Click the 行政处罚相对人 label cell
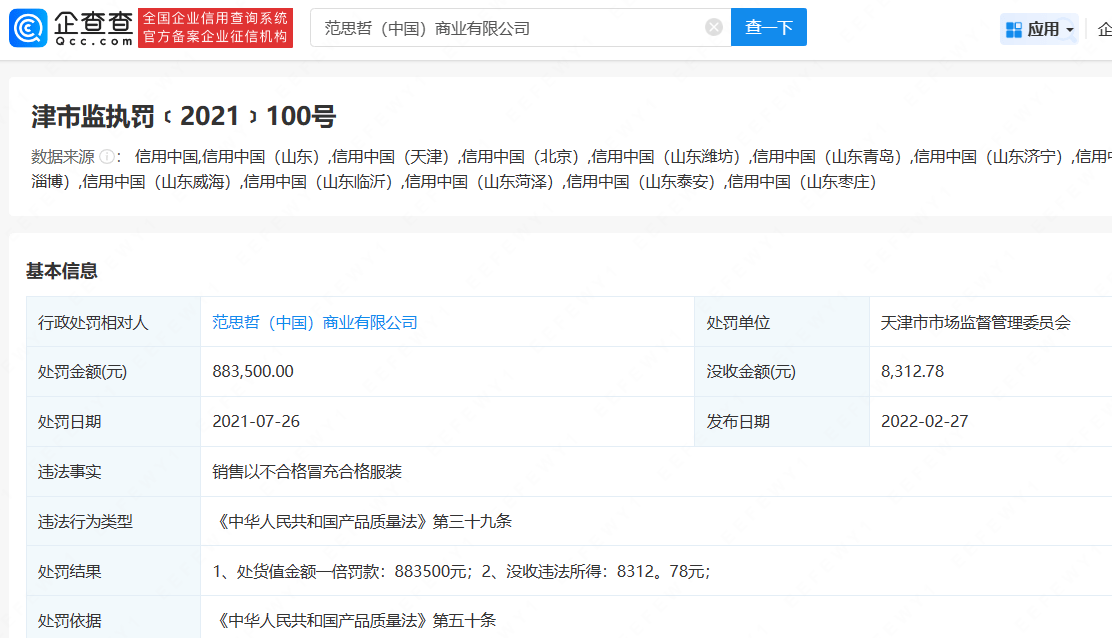 (113, 322)
